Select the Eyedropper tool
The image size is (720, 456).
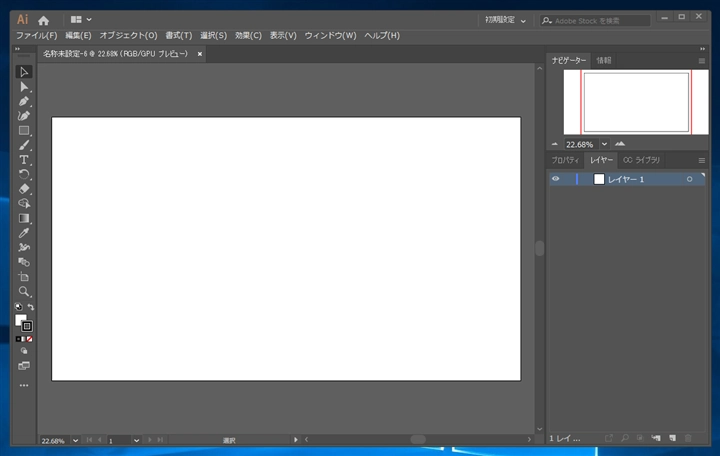[x=24, y=233]
